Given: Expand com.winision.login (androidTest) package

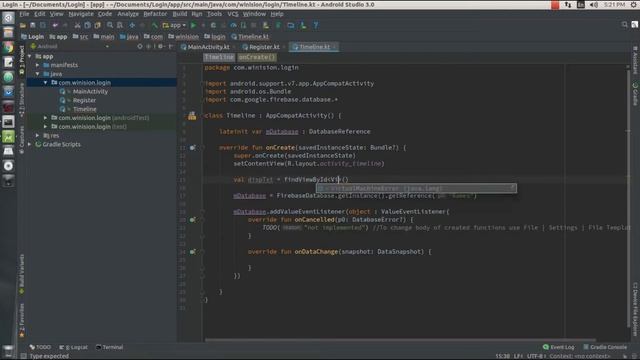Looking at the screenshot, I should click(46, 118).
